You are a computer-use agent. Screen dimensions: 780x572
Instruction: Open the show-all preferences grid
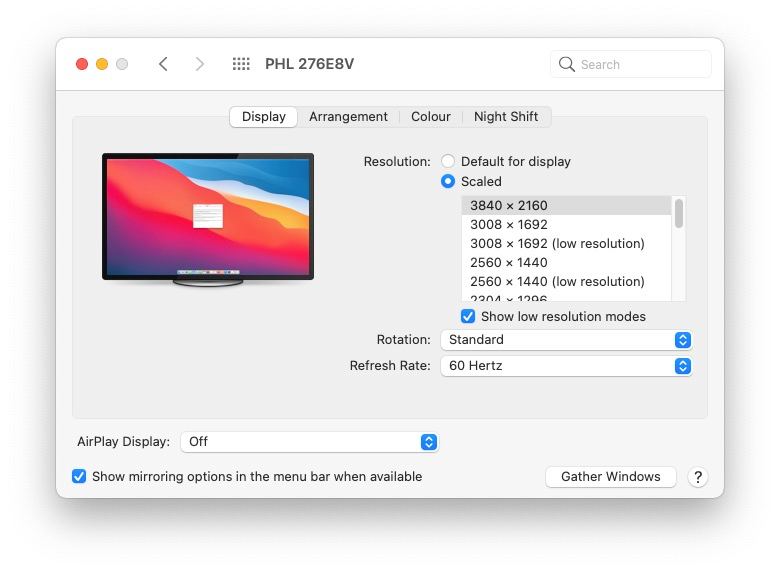241,64
